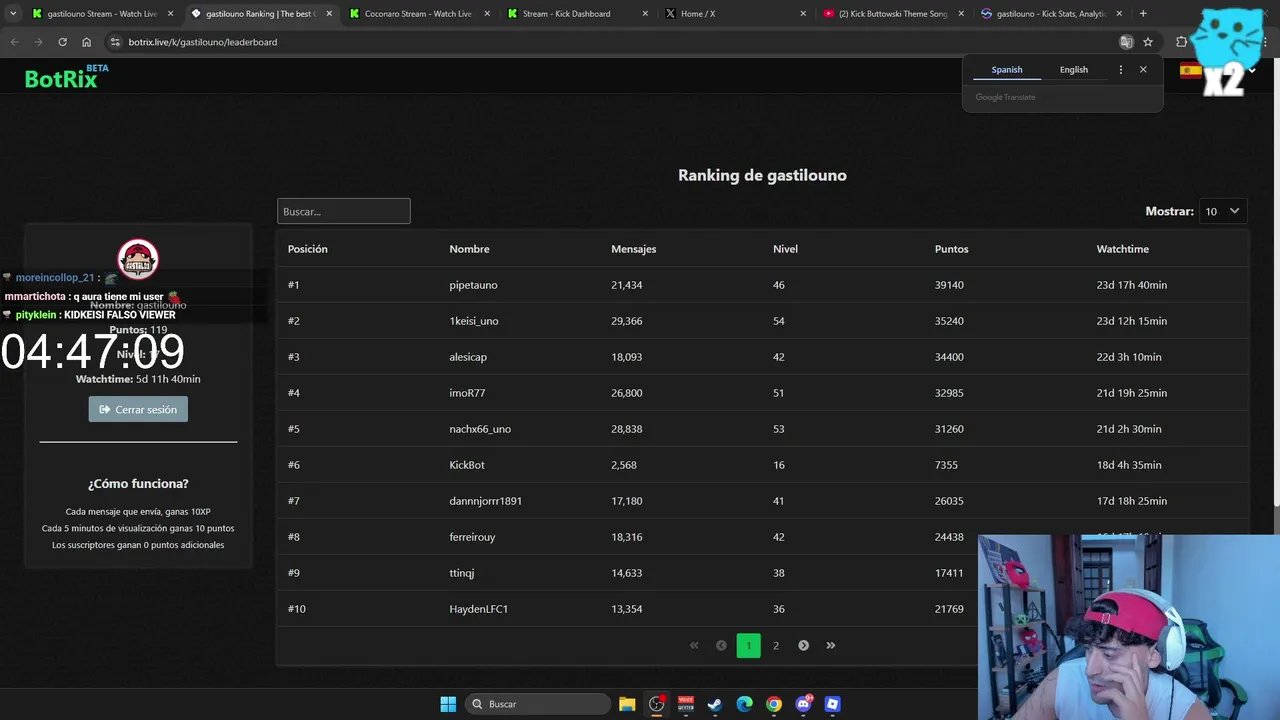Viewport: 1280px width, 720px height.
Task: Select the English tab in translate popup
Action: [1074, 70]
